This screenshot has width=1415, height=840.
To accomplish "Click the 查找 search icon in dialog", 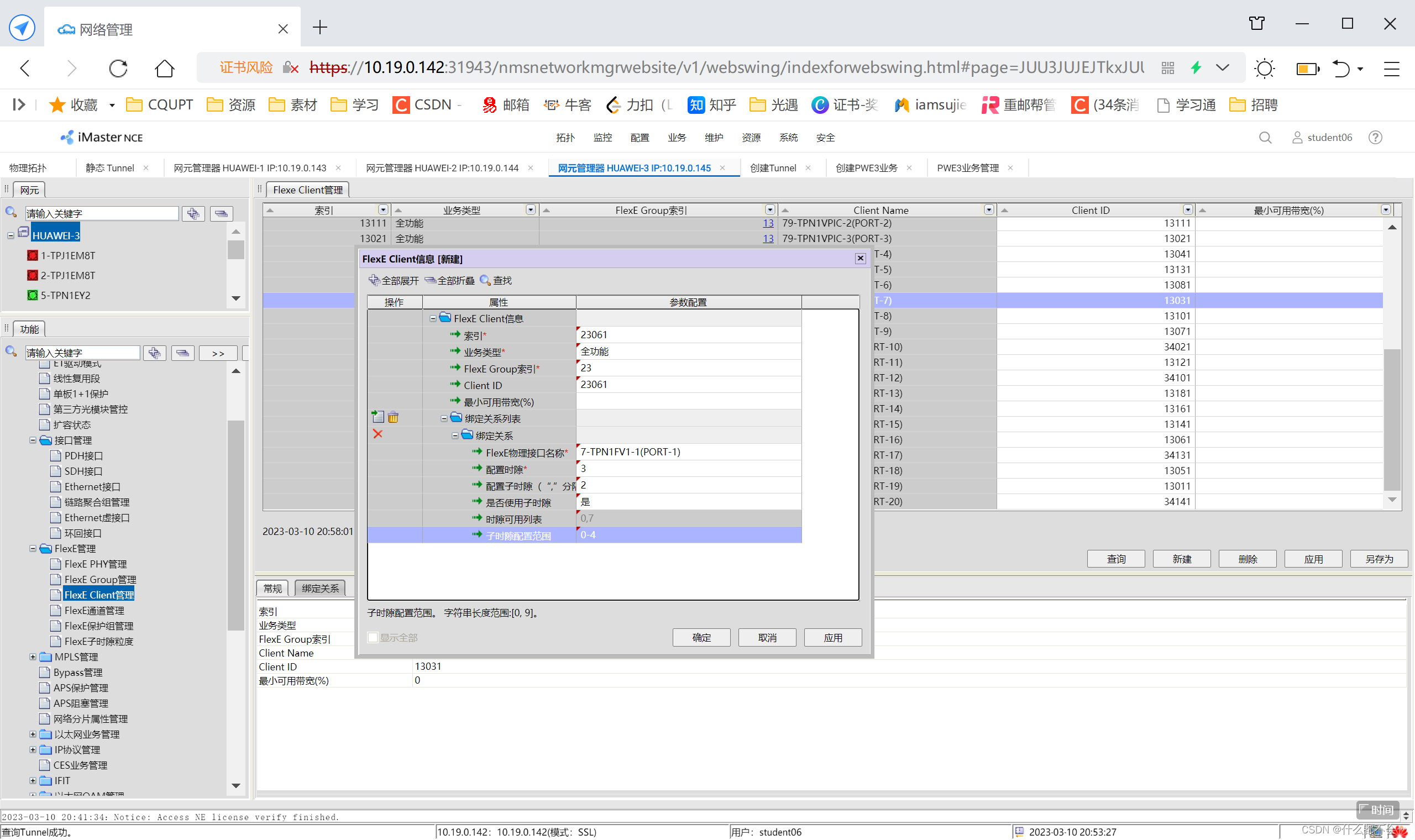I will (x=485, y=280).
